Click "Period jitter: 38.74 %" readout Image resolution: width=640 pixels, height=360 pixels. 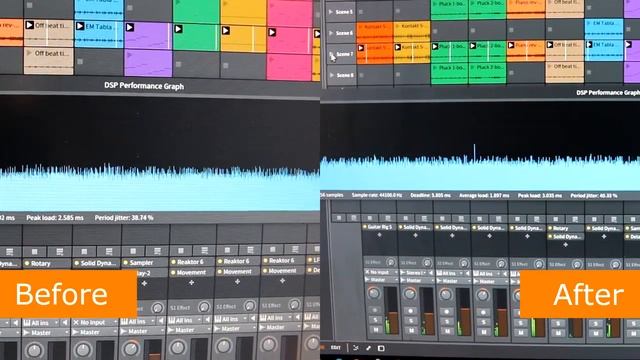(x=124, y=218)
